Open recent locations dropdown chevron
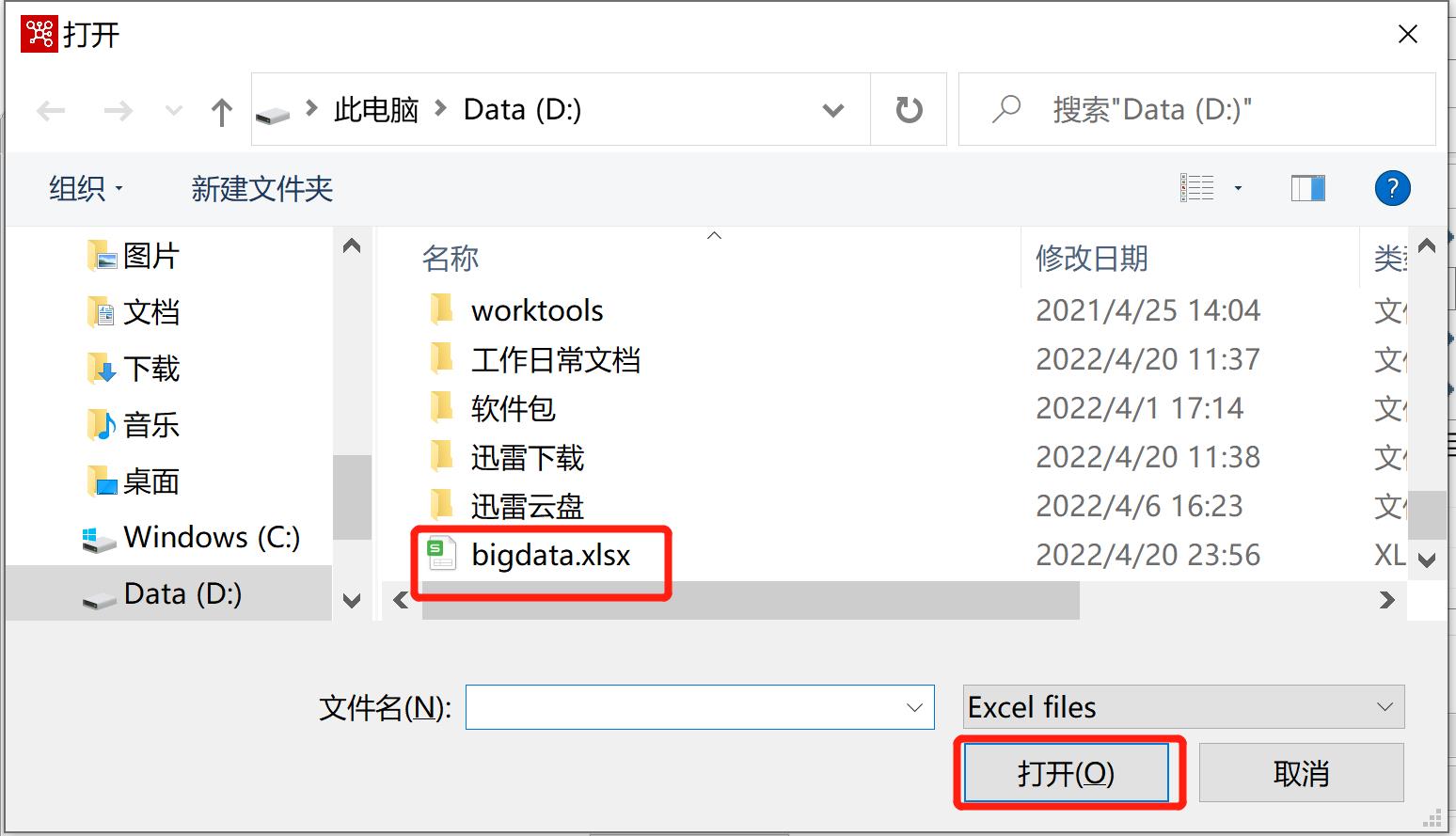 [x=174, y=111]
